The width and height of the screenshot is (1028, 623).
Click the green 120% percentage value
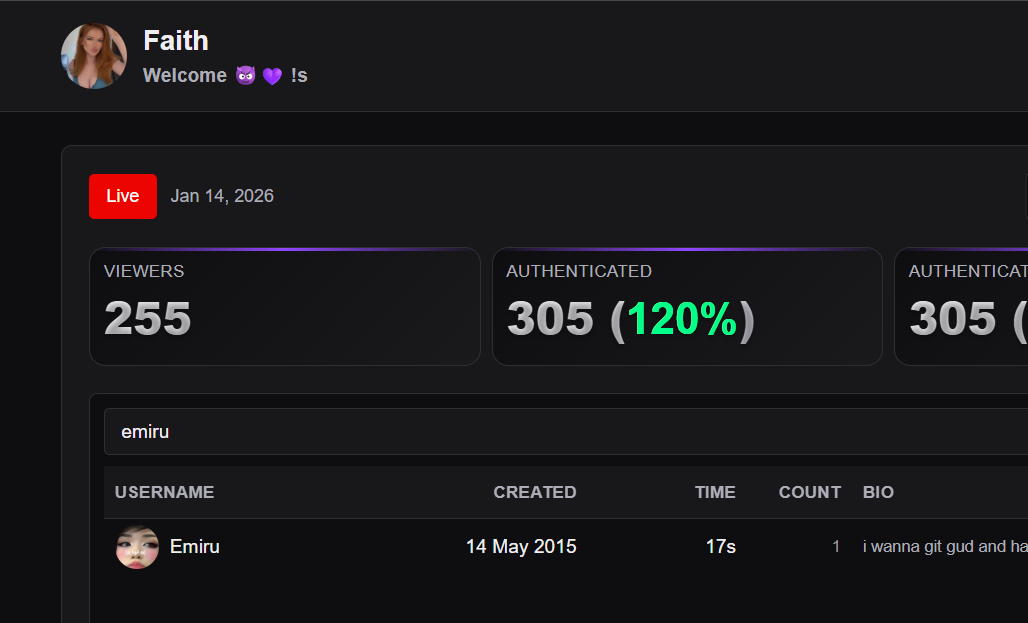tap(682, 319)
